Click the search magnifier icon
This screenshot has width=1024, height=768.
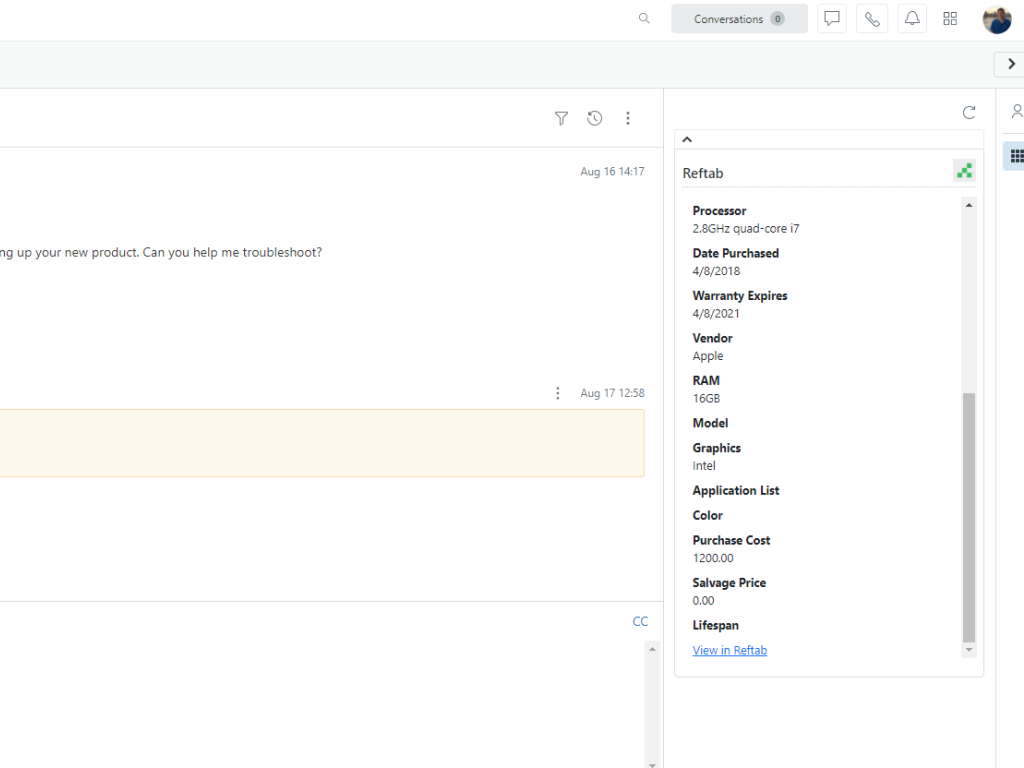coord(644,18)
